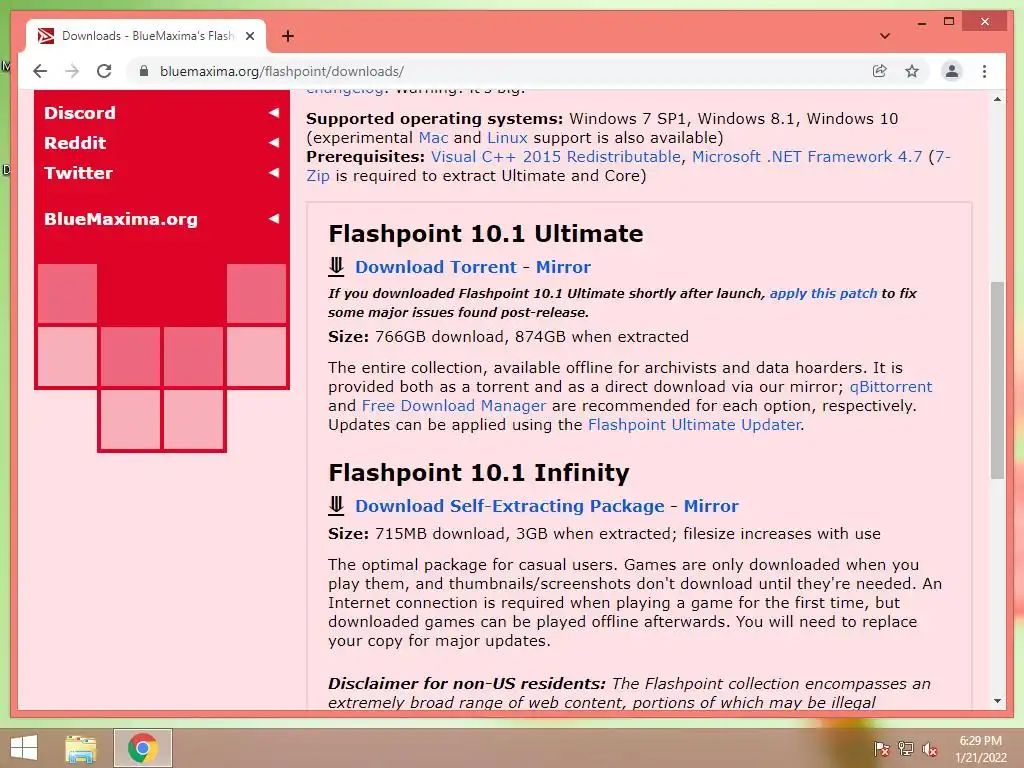Open a new tab with the plus button
The width and height of the screenshot is (1024, 768).
[287, 36]
